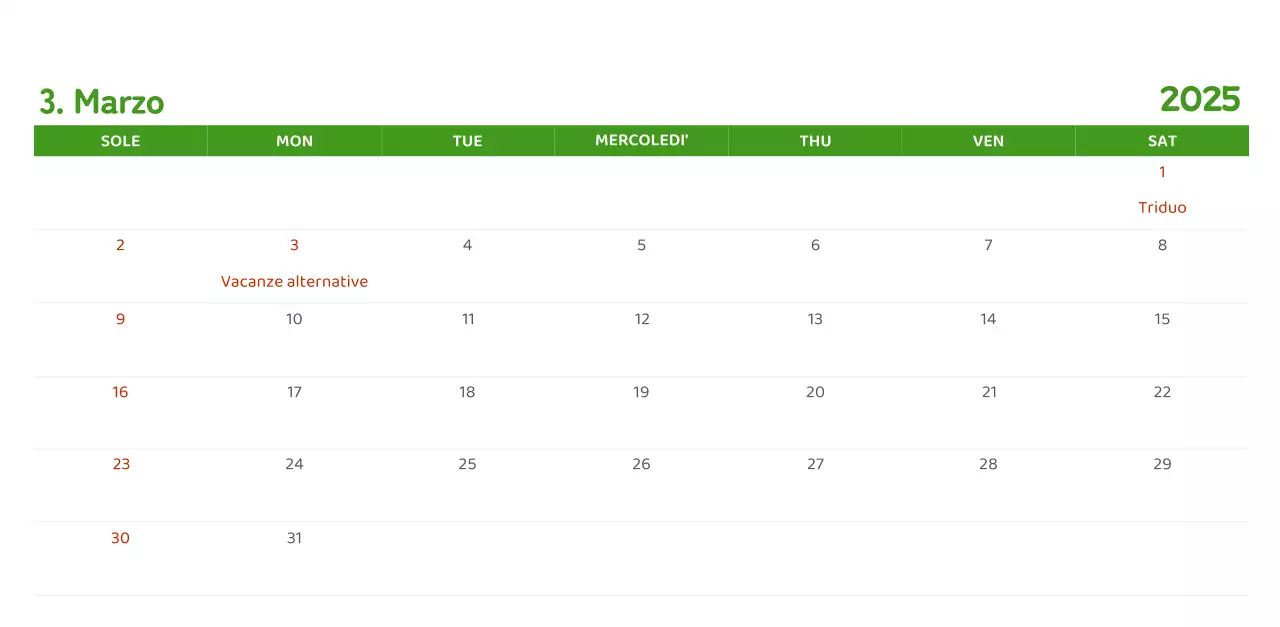Click the 2025 year label
This screenshot has height=627, width=1280.
1200,100
